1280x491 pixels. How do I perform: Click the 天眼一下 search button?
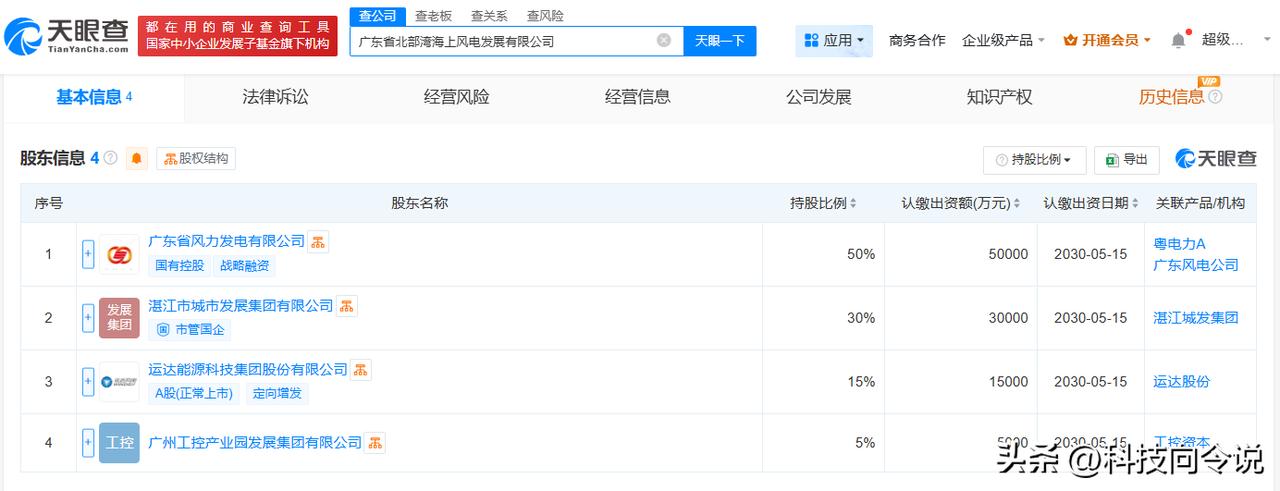pyautogui.click(x=720, y=41)
